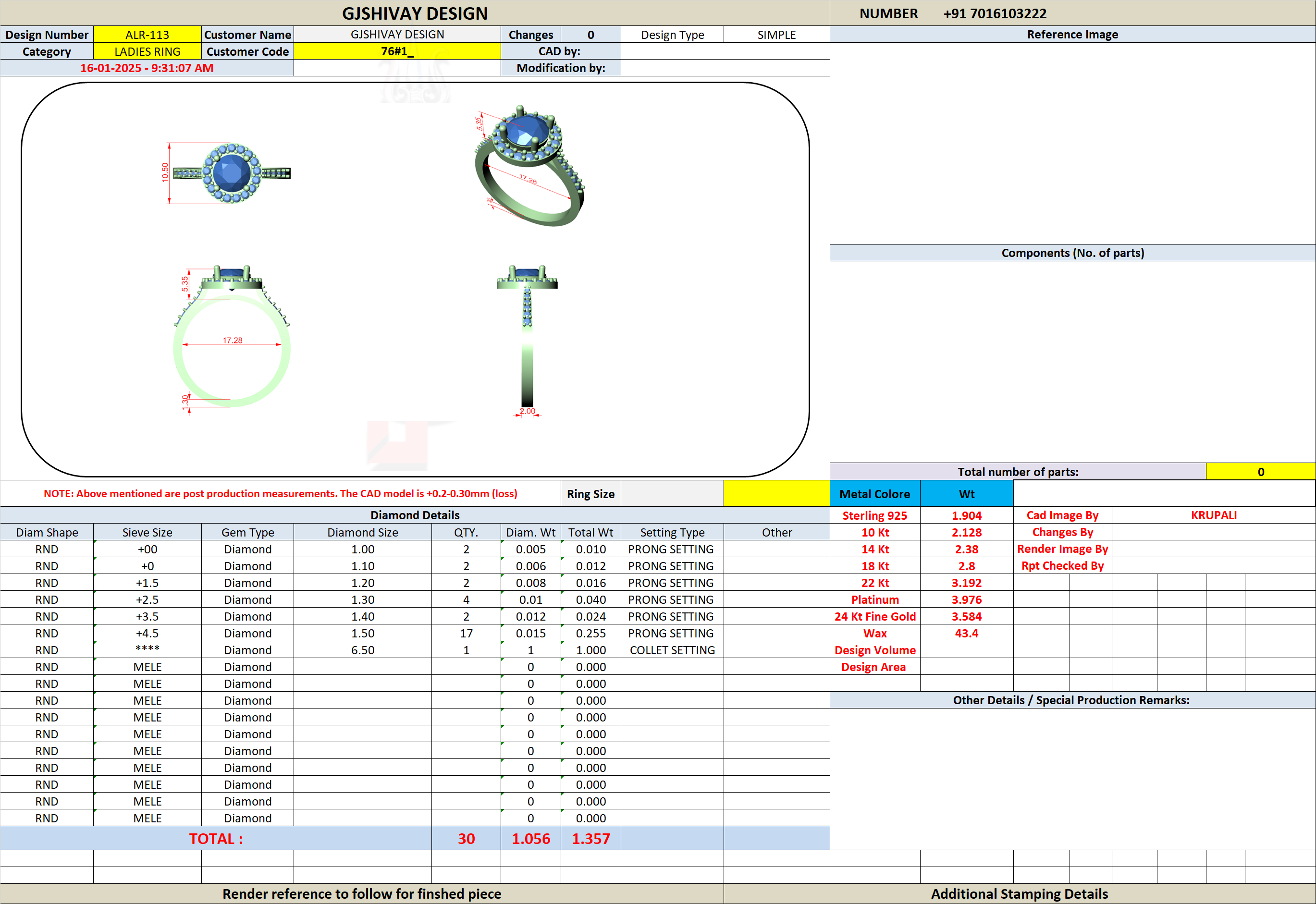Click total weight 0.255 cell
Image resolution: width=1316 pixels, height=904 pixels.
point(591,633)
